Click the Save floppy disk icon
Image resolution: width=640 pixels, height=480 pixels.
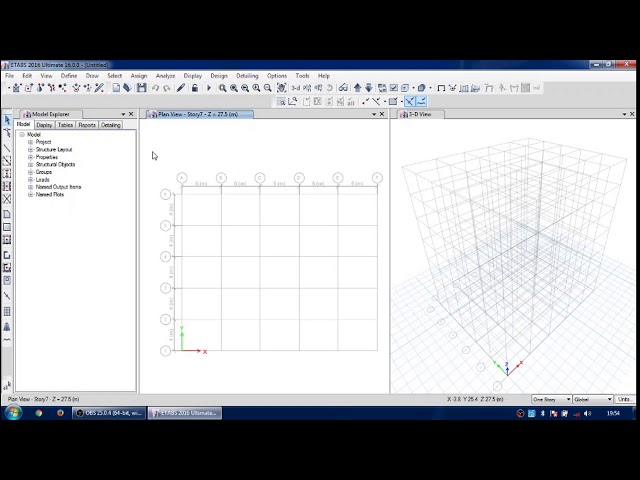(x=141, y=88)
